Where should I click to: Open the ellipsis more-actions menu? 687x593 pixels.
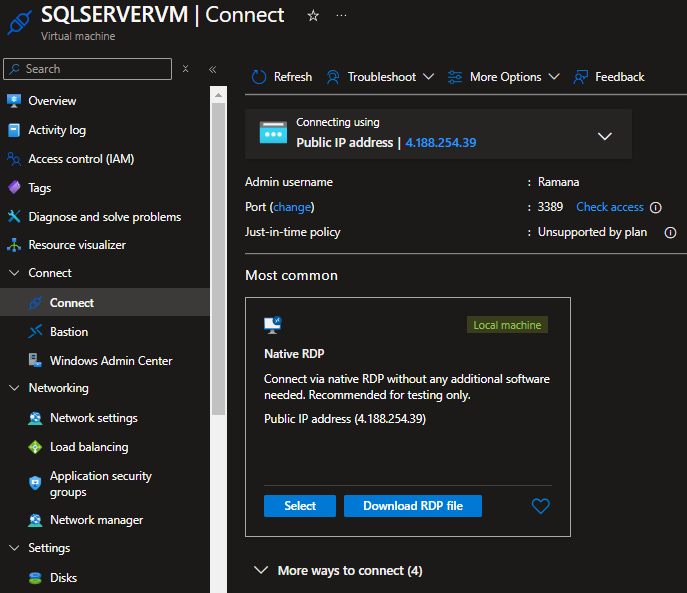[x=341, y=16]
